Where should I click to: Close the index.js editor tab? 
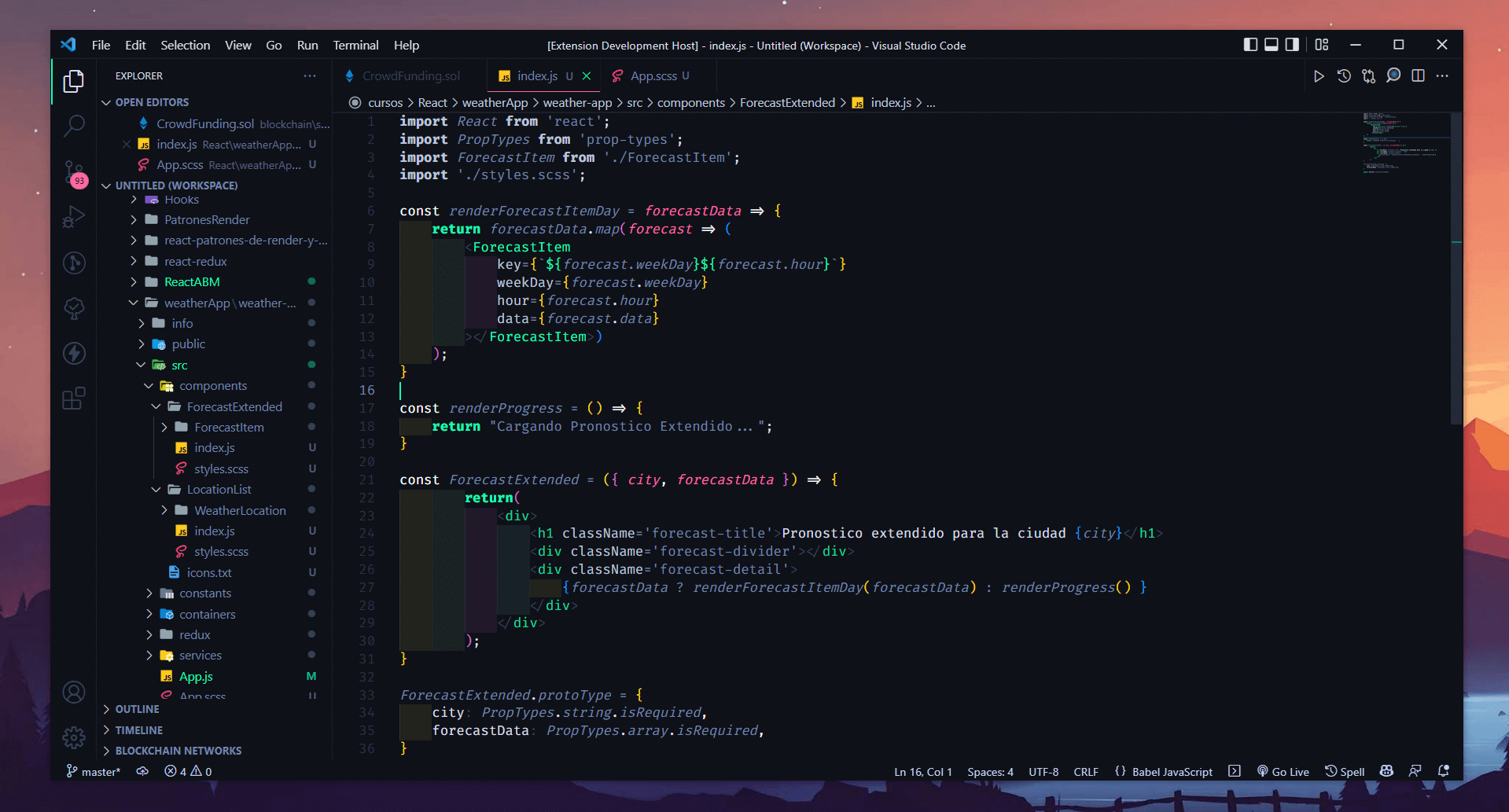click(x=587, y=76)
